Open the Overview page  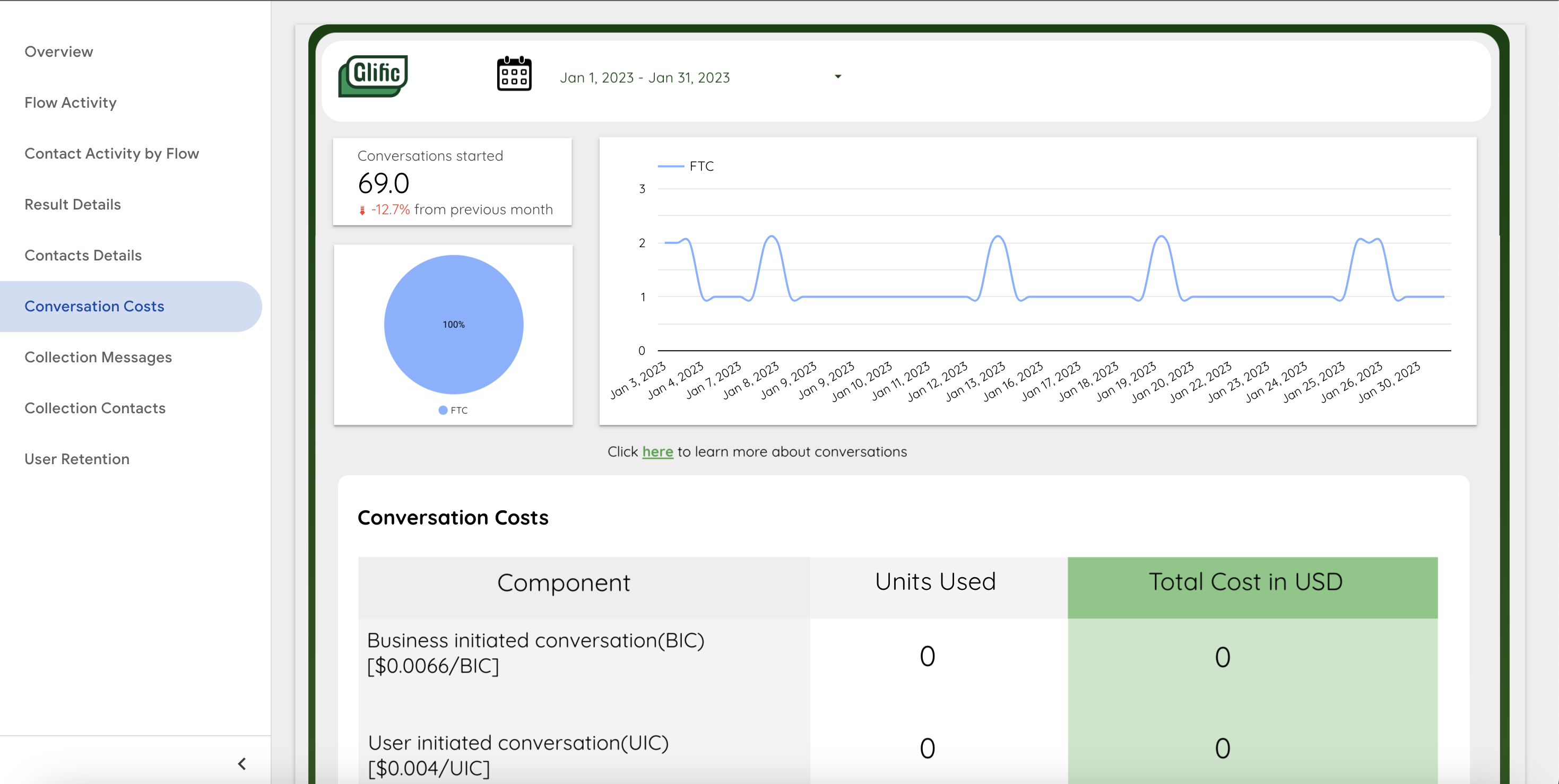(59, 51)
